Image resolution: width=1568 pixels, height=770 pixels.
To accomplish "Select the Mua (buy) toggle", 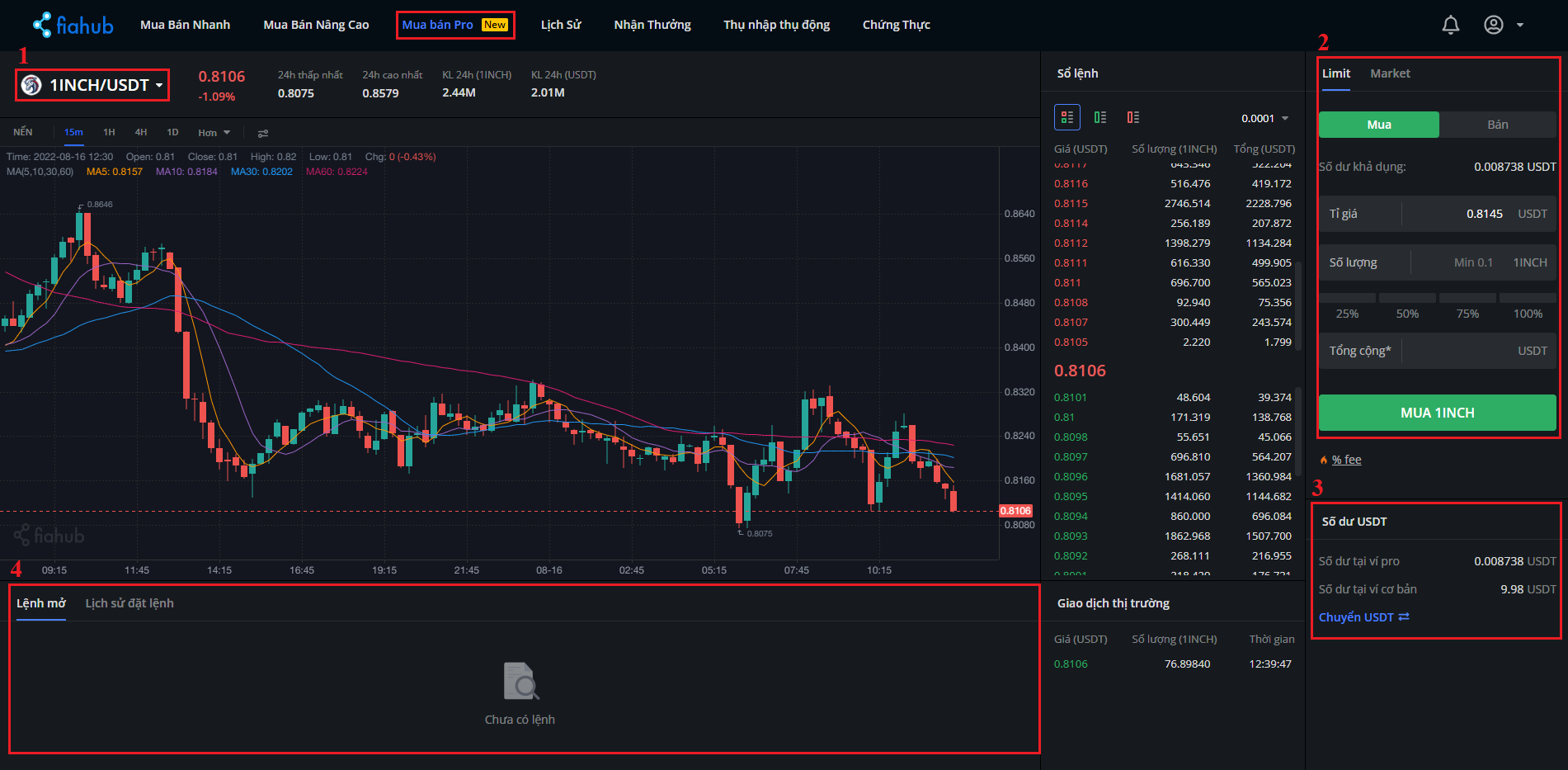I will [1379, 125].
